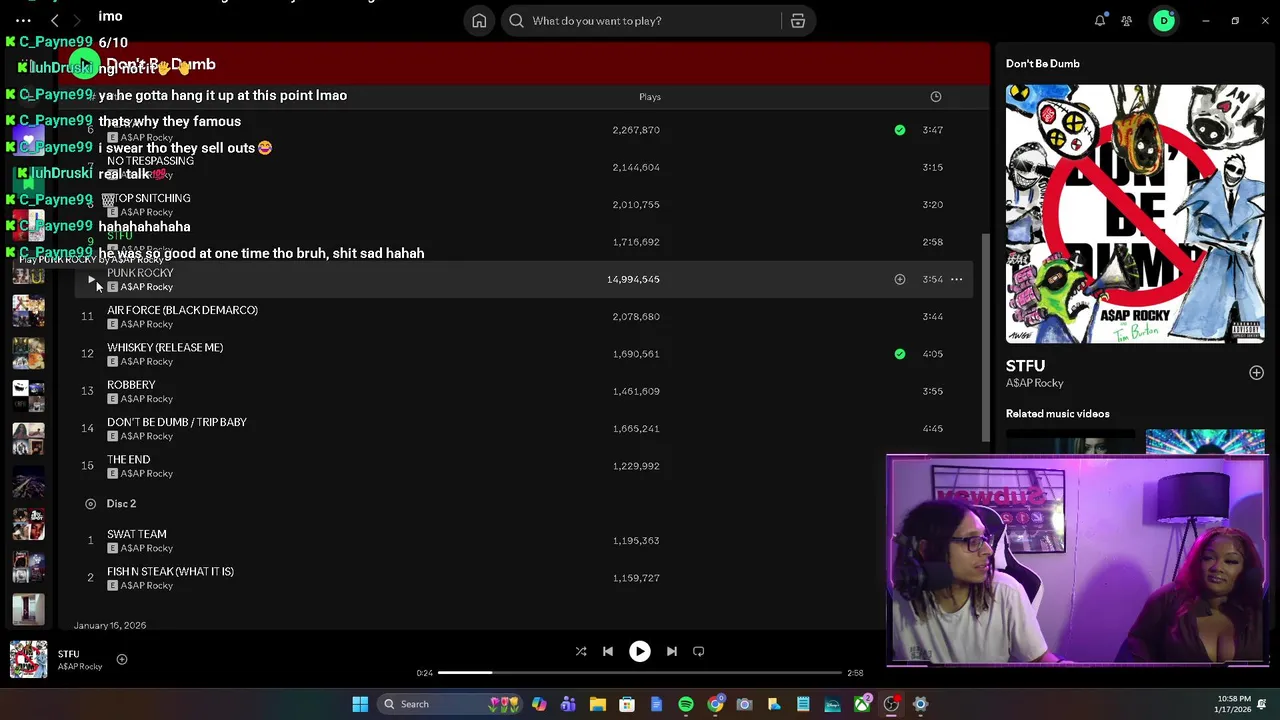
Task: Click the 14,994,545 play count
Action: pos(633,280)
